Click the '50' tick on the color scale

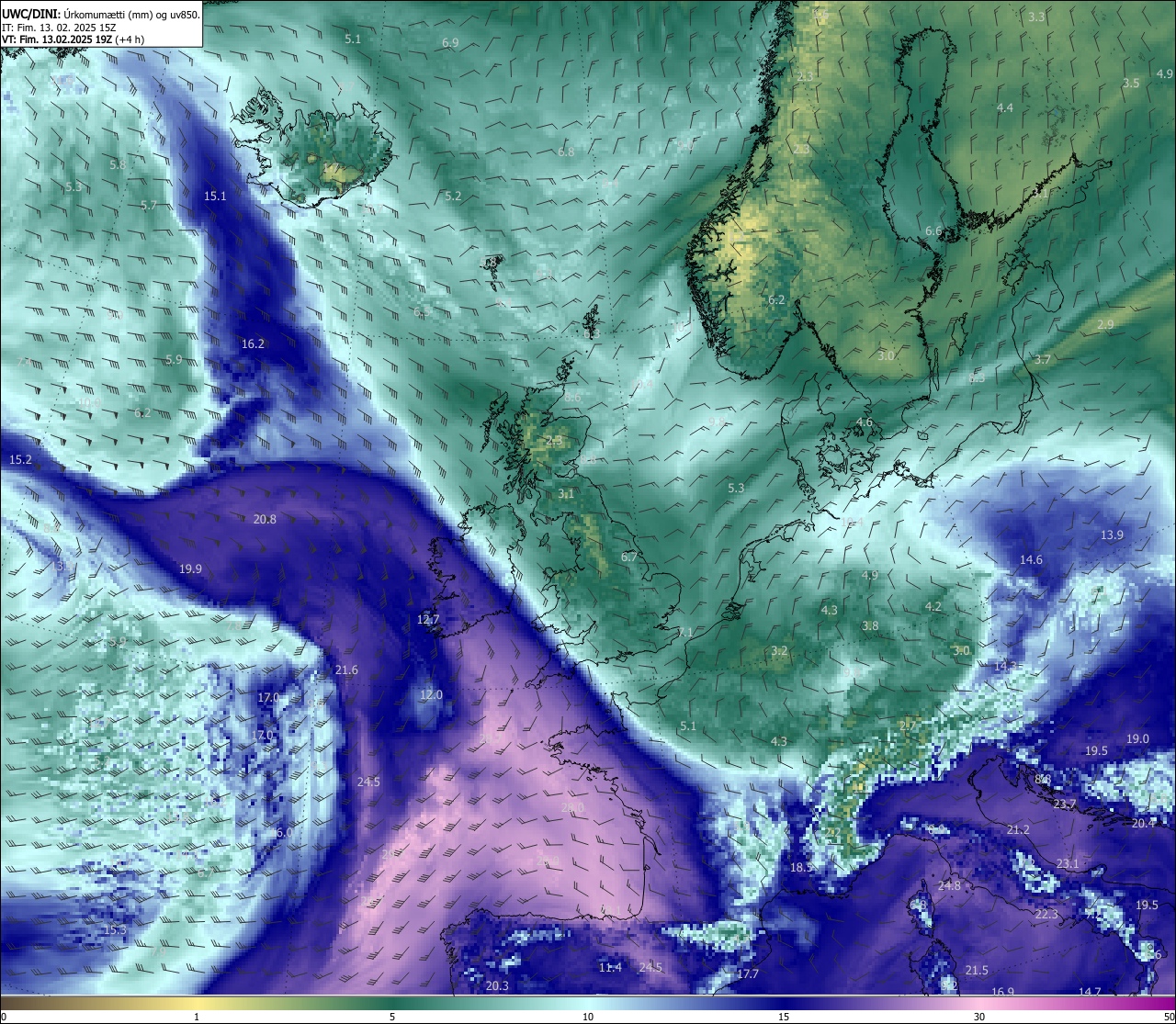point(1169,1017)
